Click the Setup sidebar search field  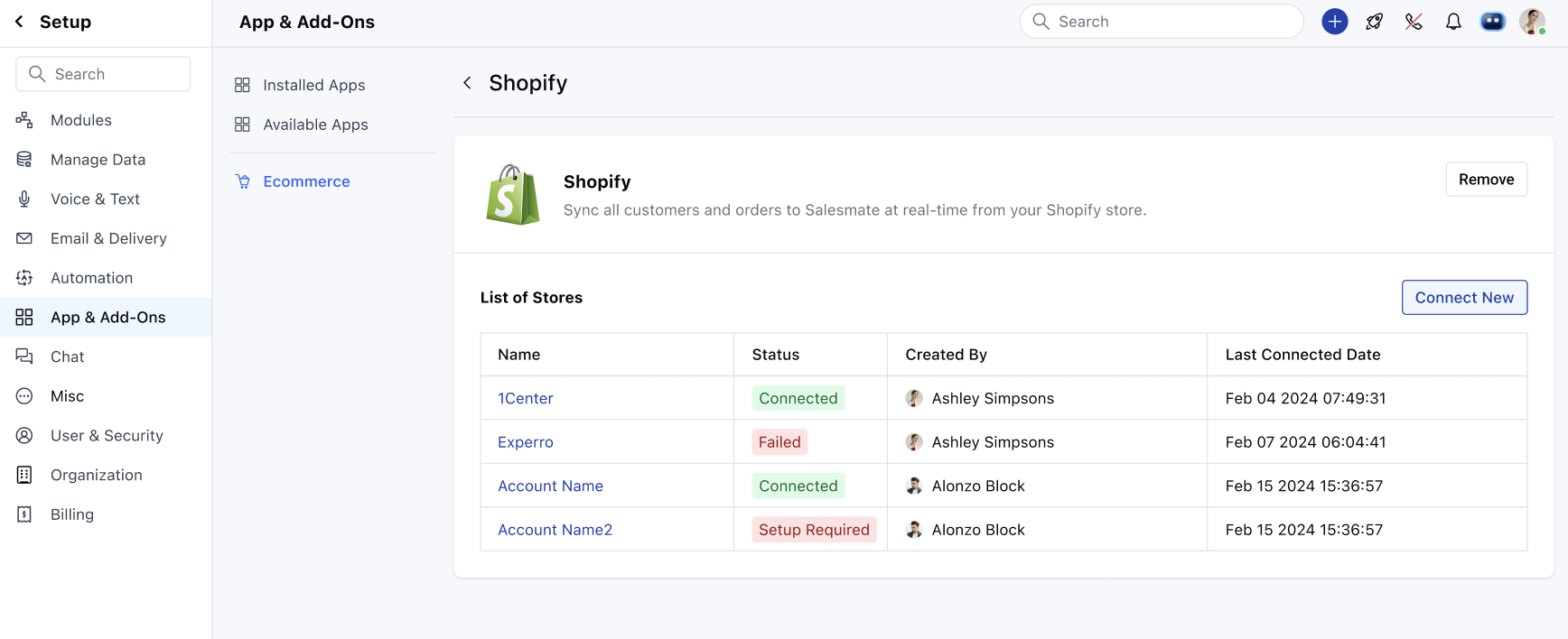click(x=103, y=74)
